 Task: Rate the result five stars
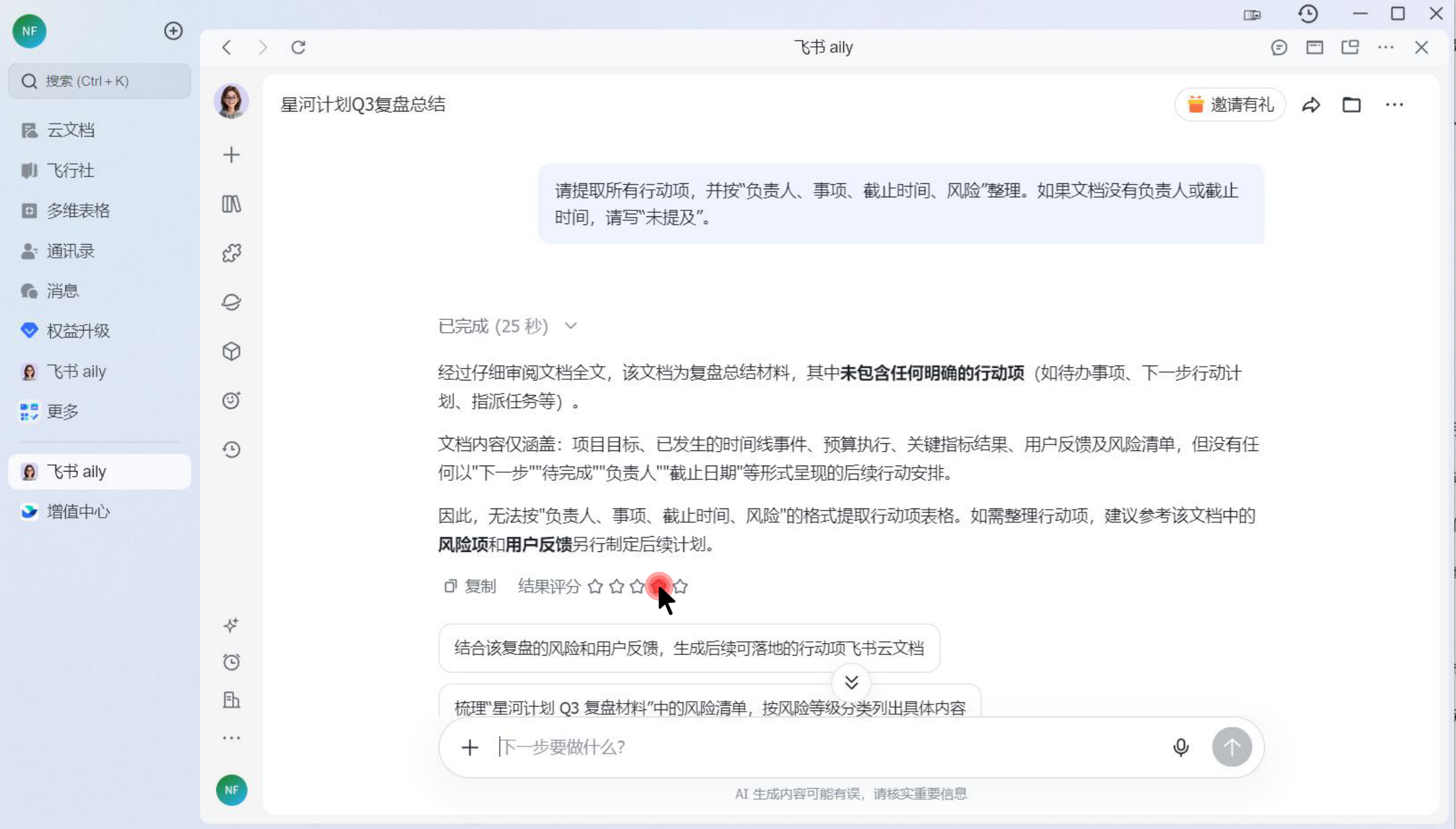point(681,586)
